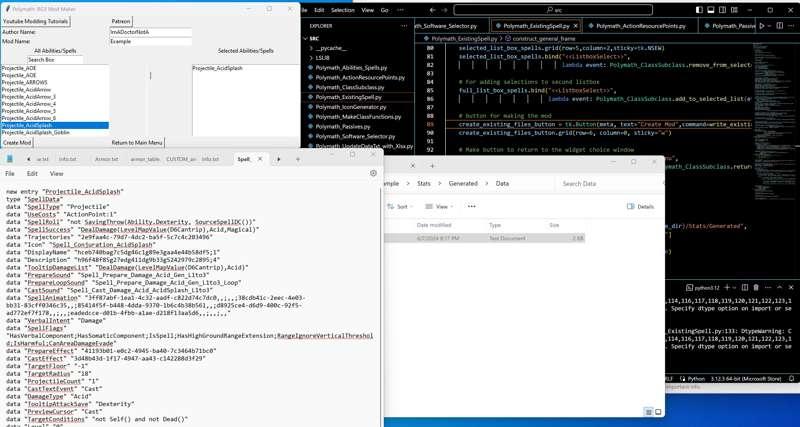Show next Notepad tabs with the right arrow
800x427 pixels.
pyautogui.click(x=279, y=159)
